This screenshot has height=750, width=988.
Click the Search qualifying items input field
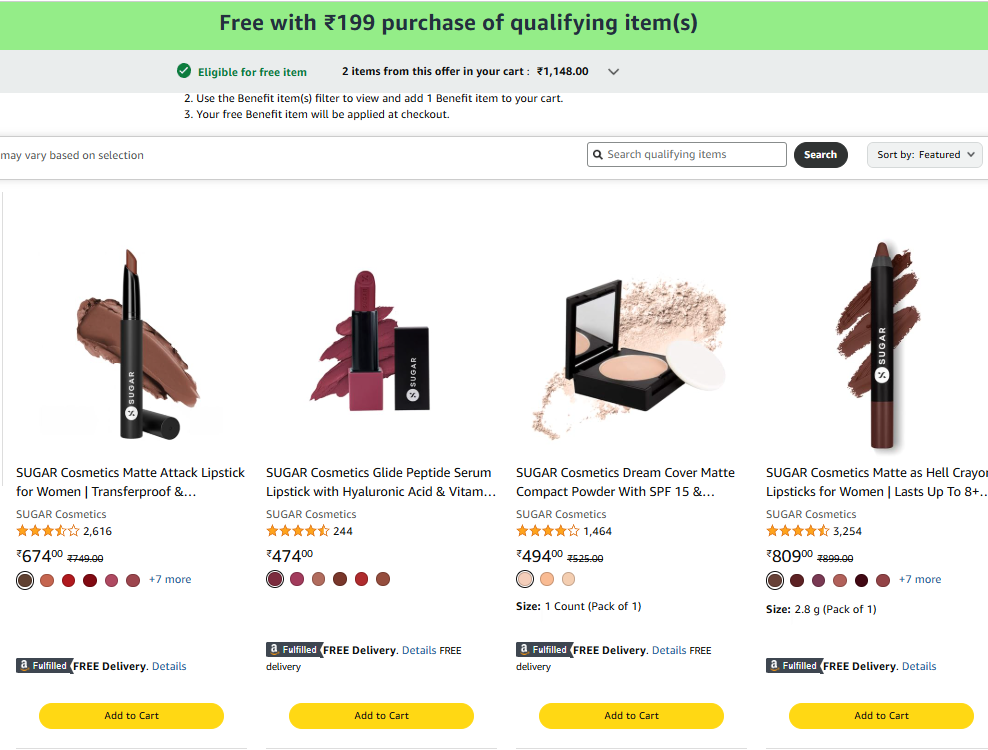click(687, 154)
